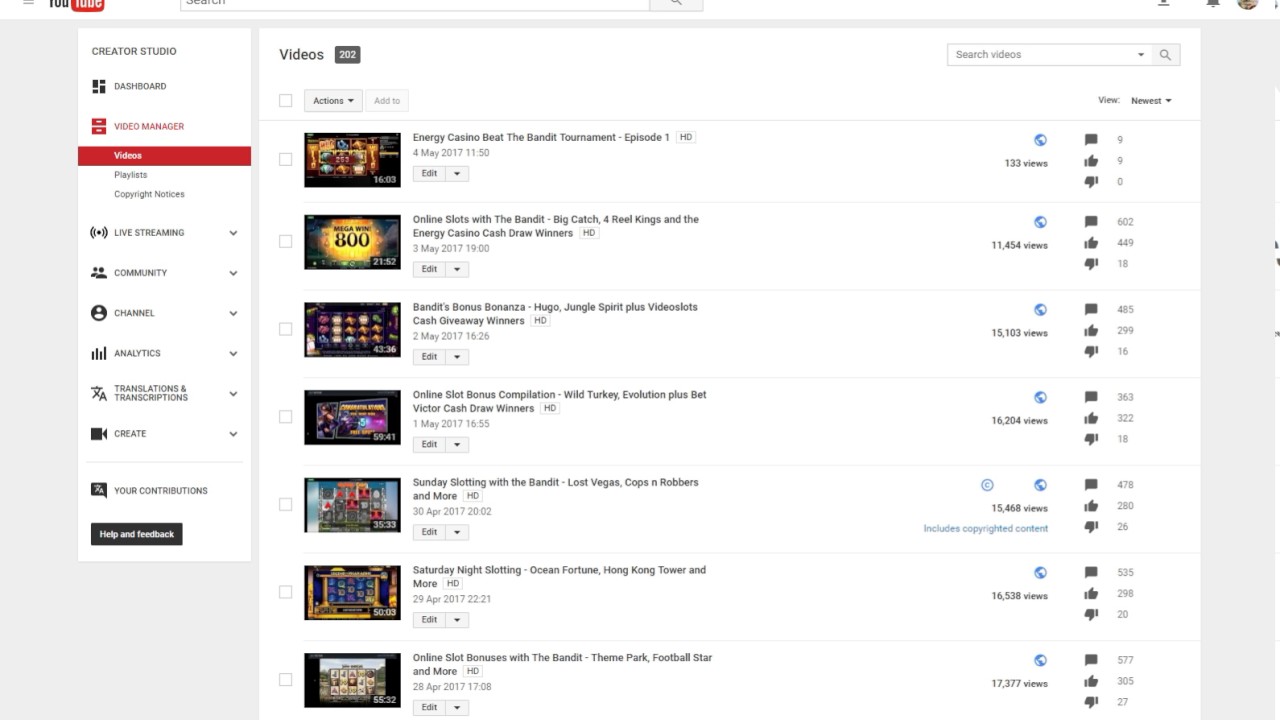Open the Dashboard grid icon
The width and height of the screenshot is (1280, 720).
coord(99,86)
